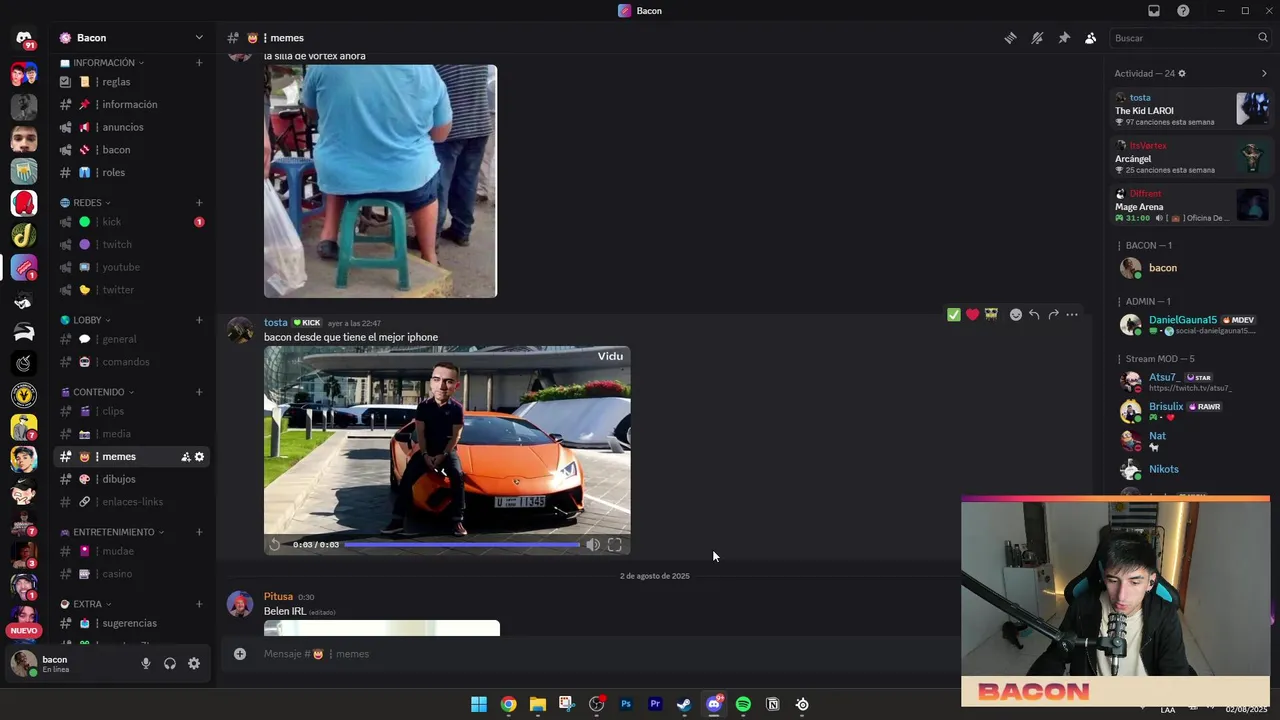Collapse the CONTENIDO category
Image resolution: width=1280 pixels, height=720 pixels.
point(98,392)
